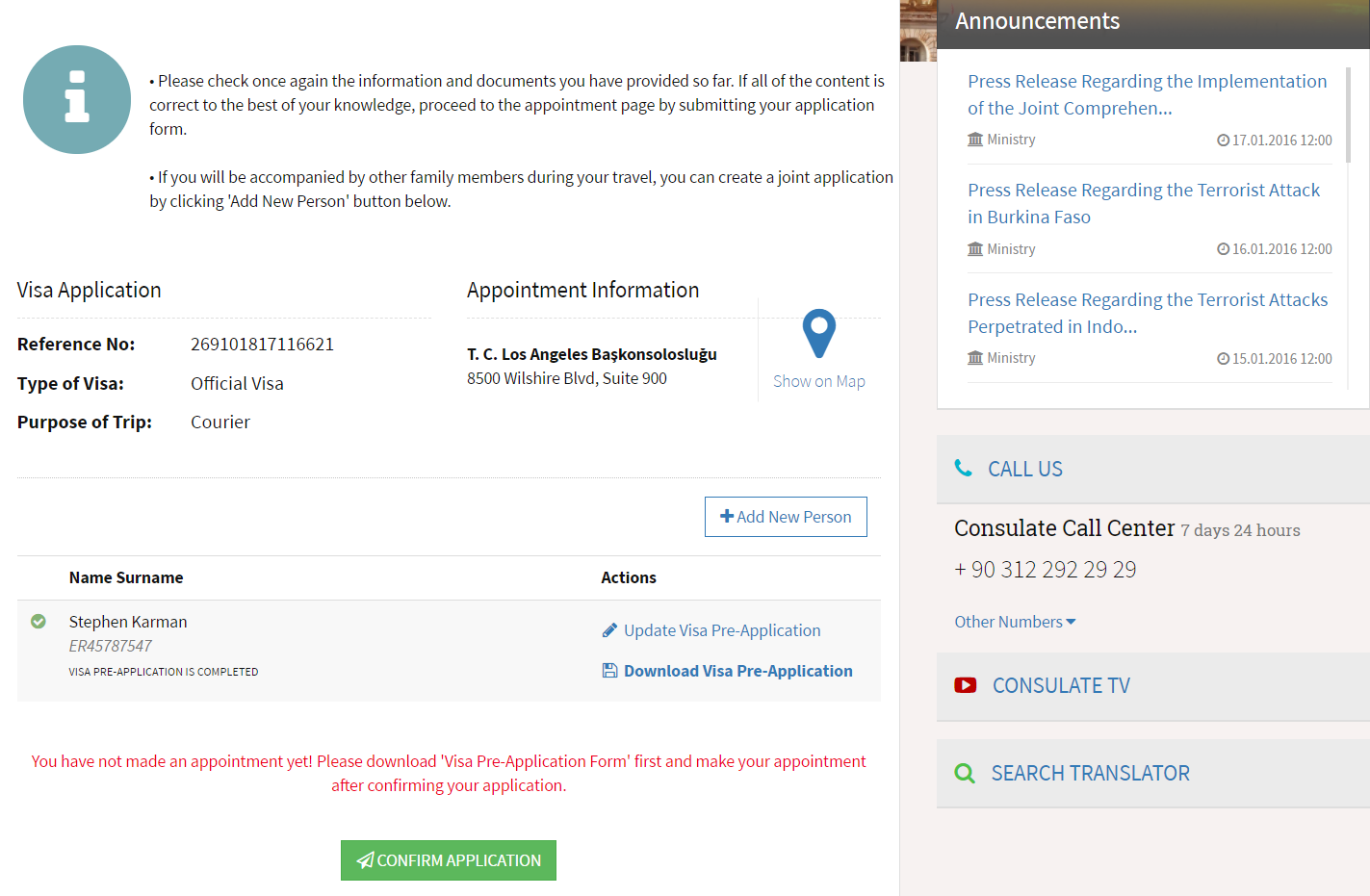Click the Actions column header

tap(629, 577)
